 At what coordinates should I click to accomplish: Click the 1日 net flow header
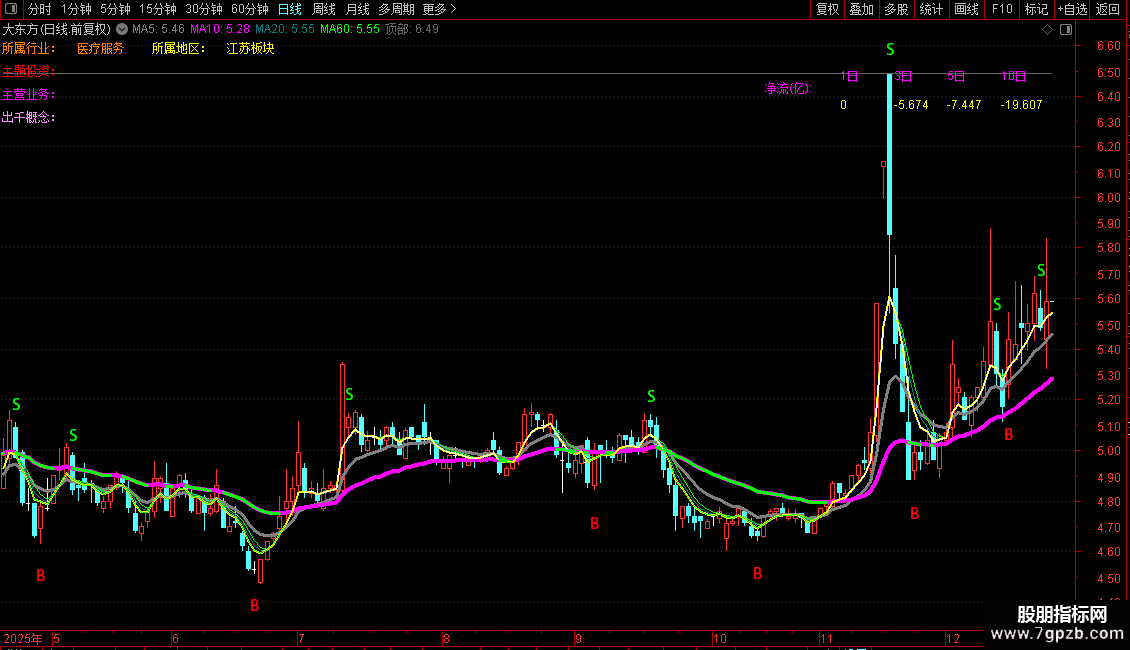[849, 76]
